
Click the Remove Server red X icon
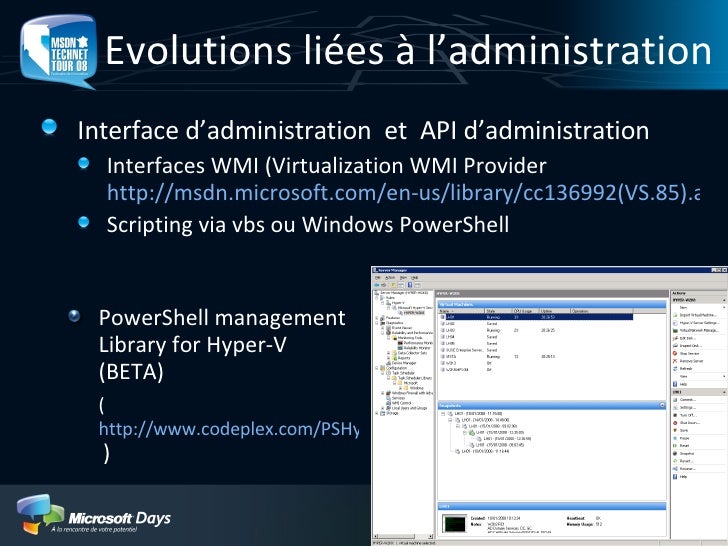point(675,361)
